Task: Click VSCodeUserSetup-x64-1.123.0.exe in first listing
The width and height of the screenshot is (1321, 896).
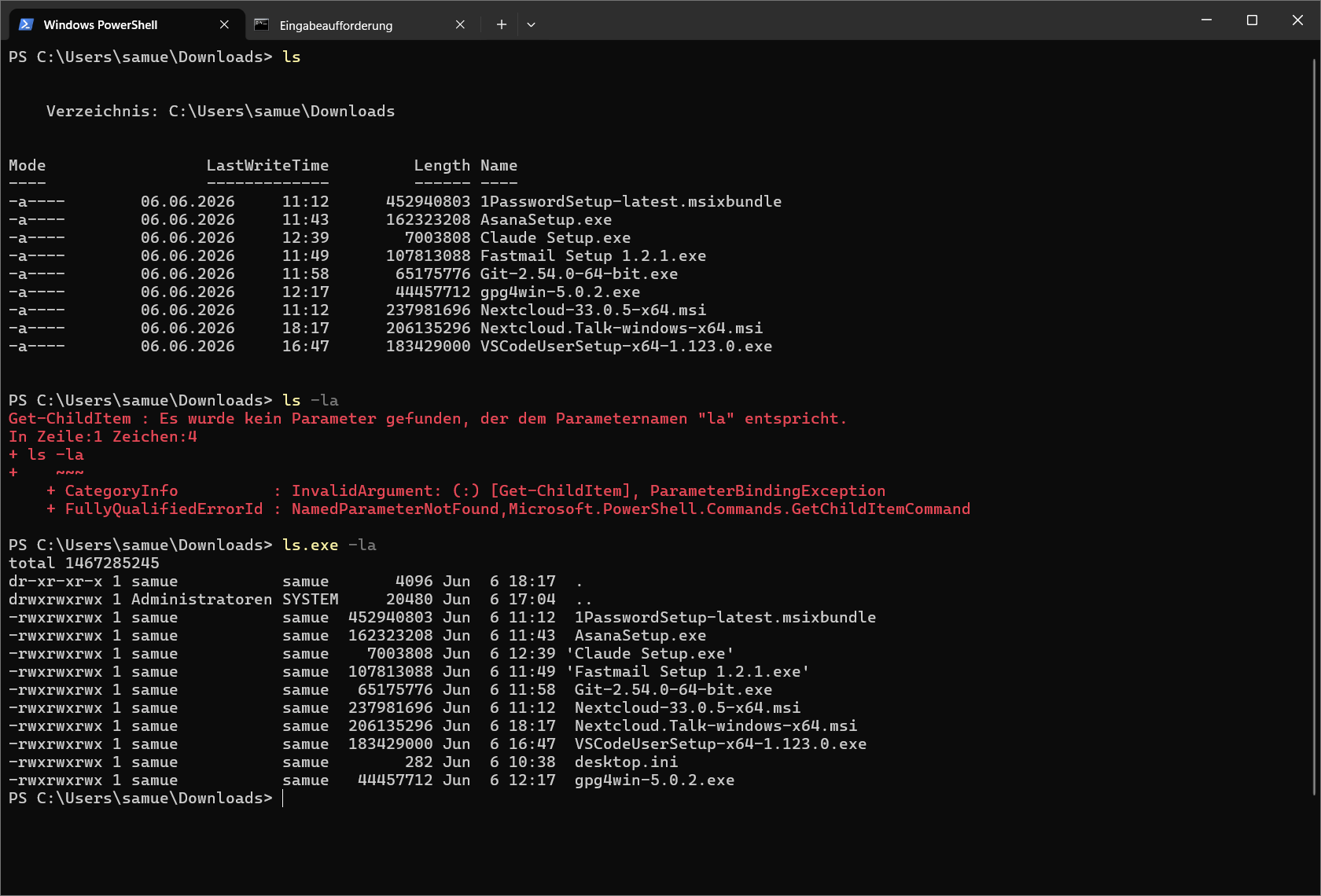Action: point(626,346)
